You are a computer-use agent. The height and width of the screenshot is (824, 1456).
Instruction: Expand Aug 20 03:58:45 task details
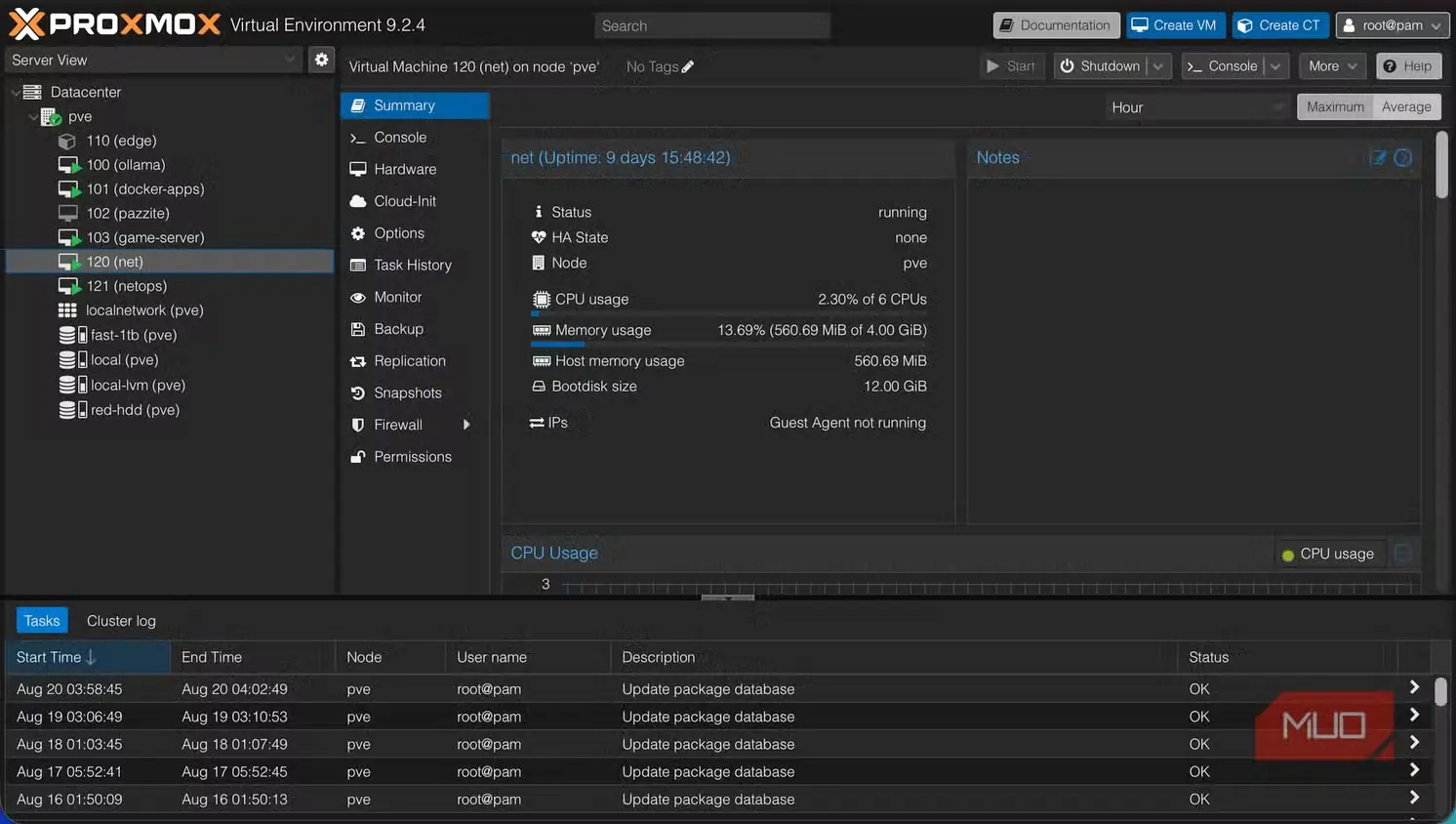click(1414, 688)
